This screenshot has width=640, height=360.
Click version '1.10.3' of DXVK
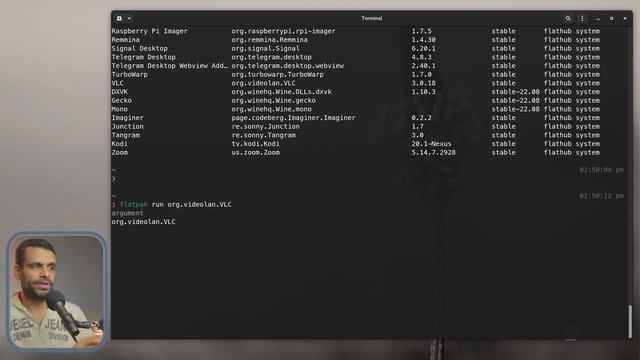coord(423,92)
